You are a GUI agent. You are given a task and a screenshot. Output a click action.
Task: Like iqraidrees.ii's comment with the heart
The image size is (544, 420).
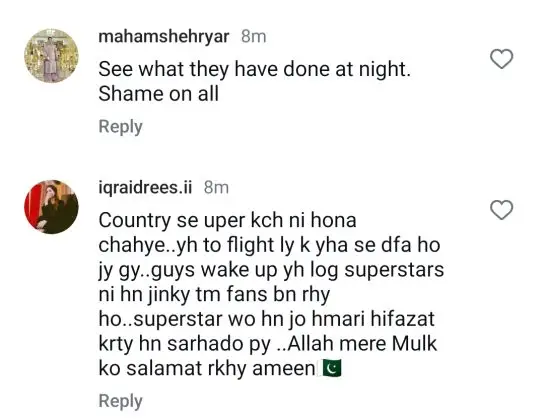[501, 210]
